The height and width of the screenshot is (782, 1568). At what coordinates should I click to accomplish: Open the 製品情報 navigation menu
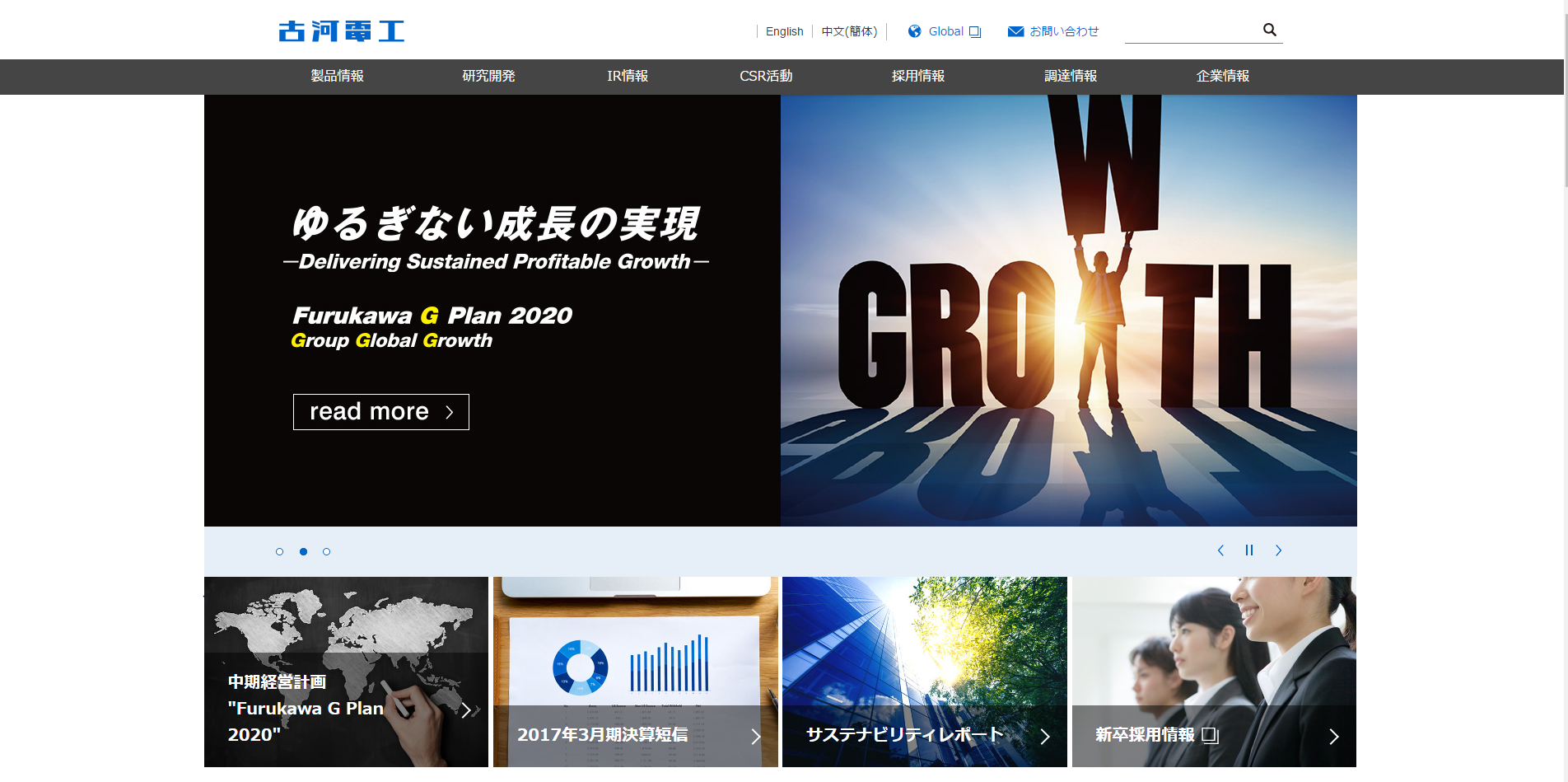pyautogui.click(x=337, y=76)
